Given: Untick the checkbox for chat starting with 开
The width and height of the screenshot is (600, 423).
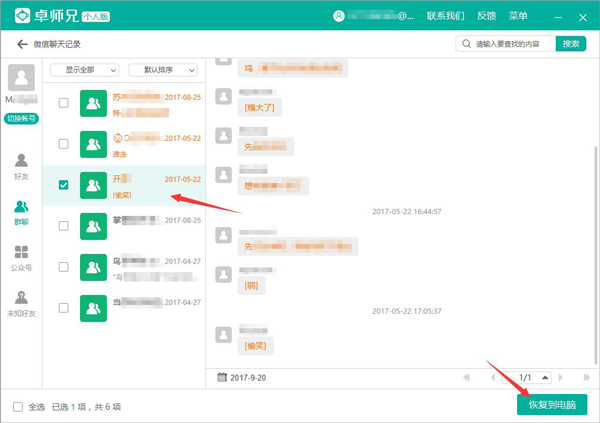Looking at the screenshot, I should coord(64,185).
